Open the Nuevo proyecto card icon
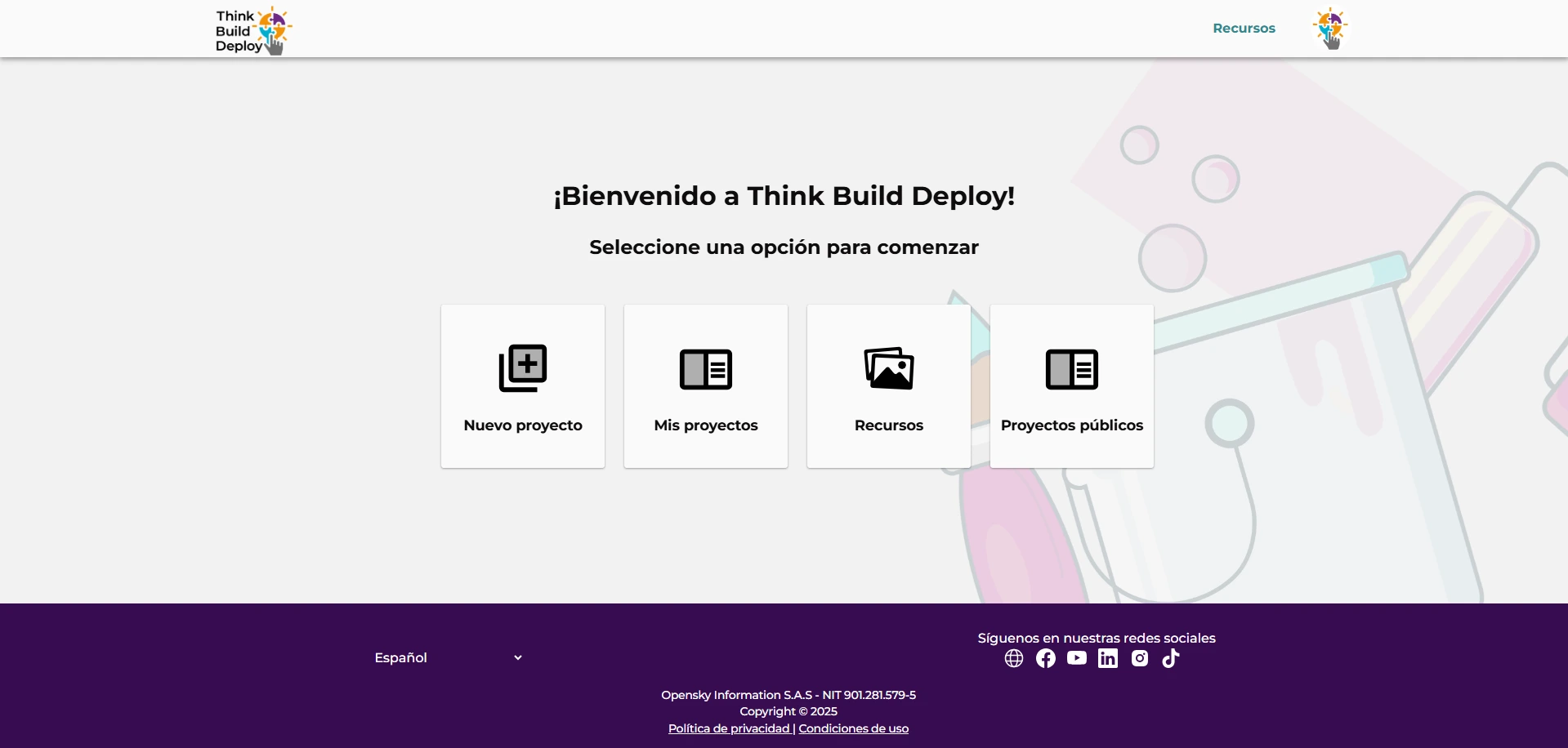 tap(523, 367)
